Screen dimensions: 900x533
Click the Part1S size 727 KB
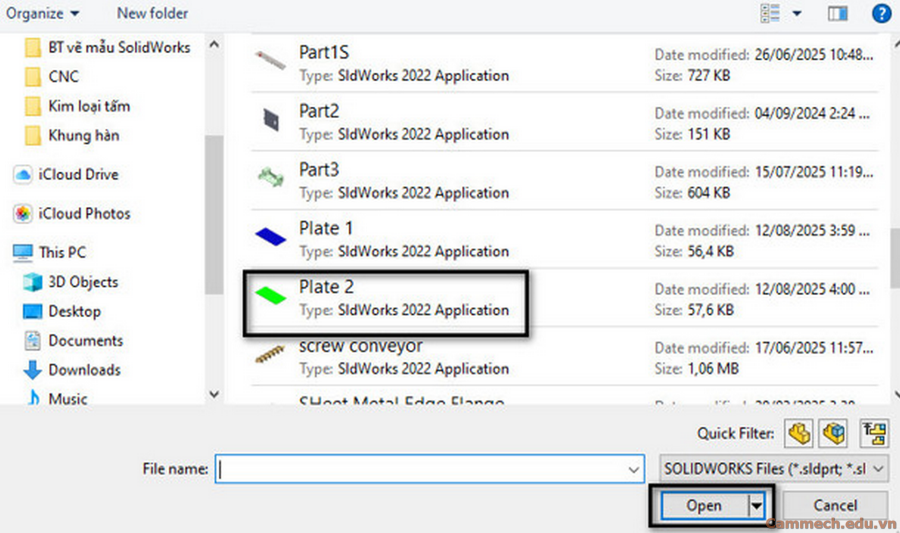point(709,76)
